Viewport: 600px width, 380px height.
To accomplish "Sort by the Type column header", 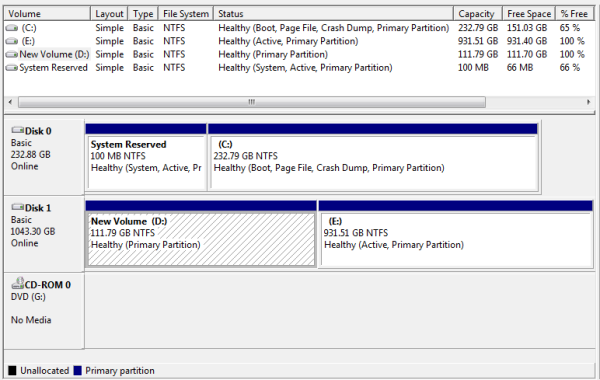I will [x=143, y=14].
